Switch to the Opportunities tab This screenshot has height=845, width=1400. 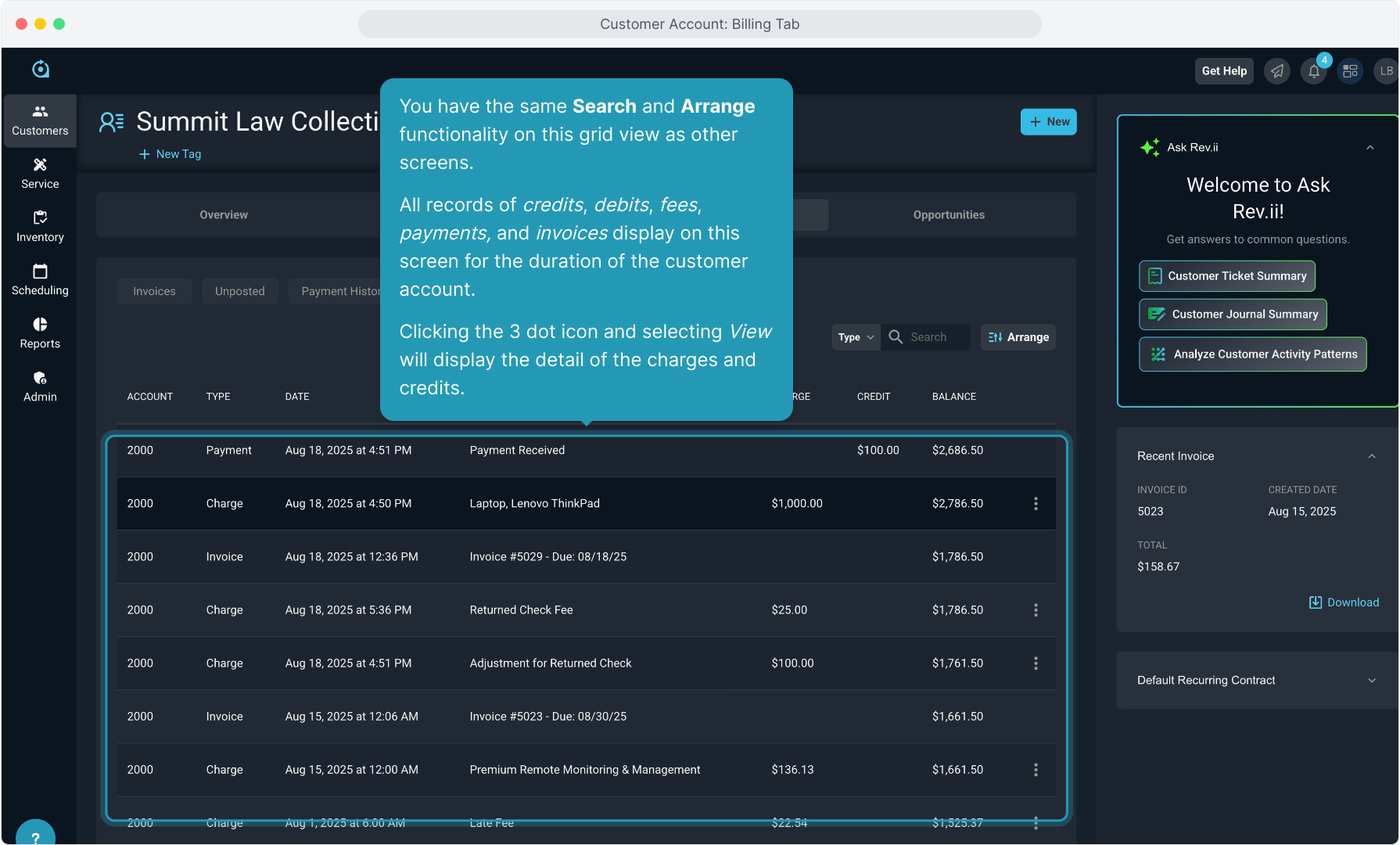point(949,215)
